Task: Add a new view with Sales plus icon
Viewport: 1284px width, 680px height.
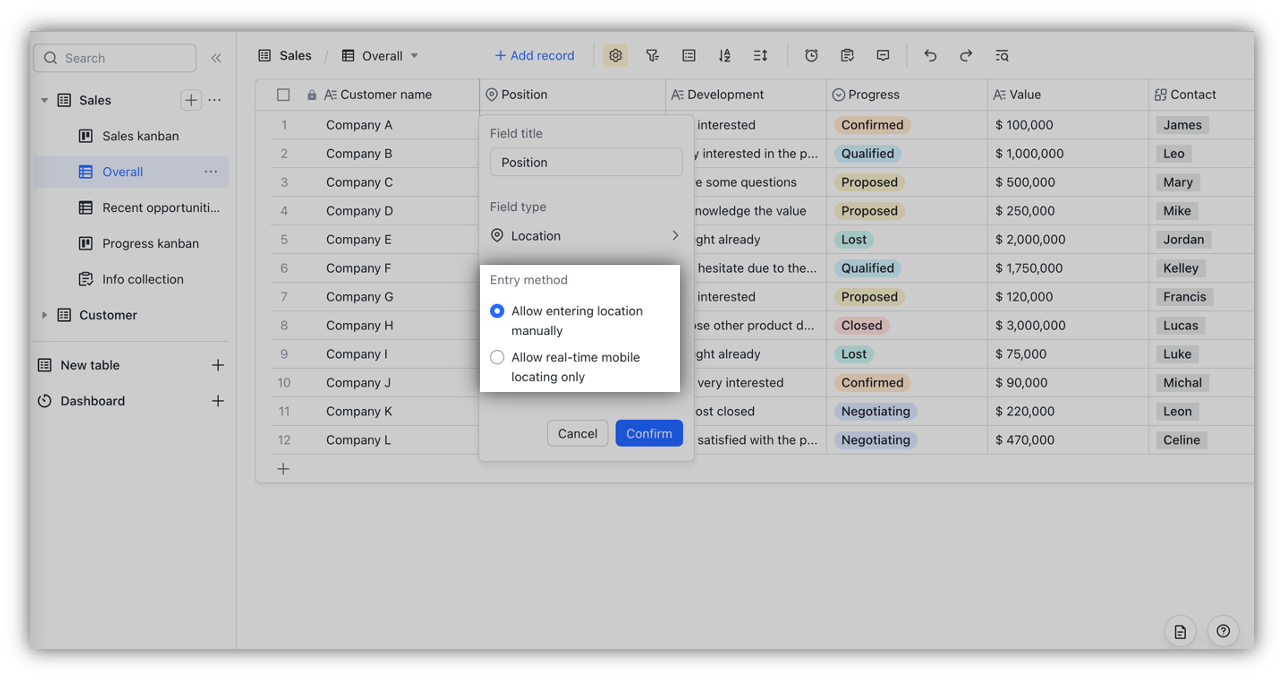Action: pos(191,100)
